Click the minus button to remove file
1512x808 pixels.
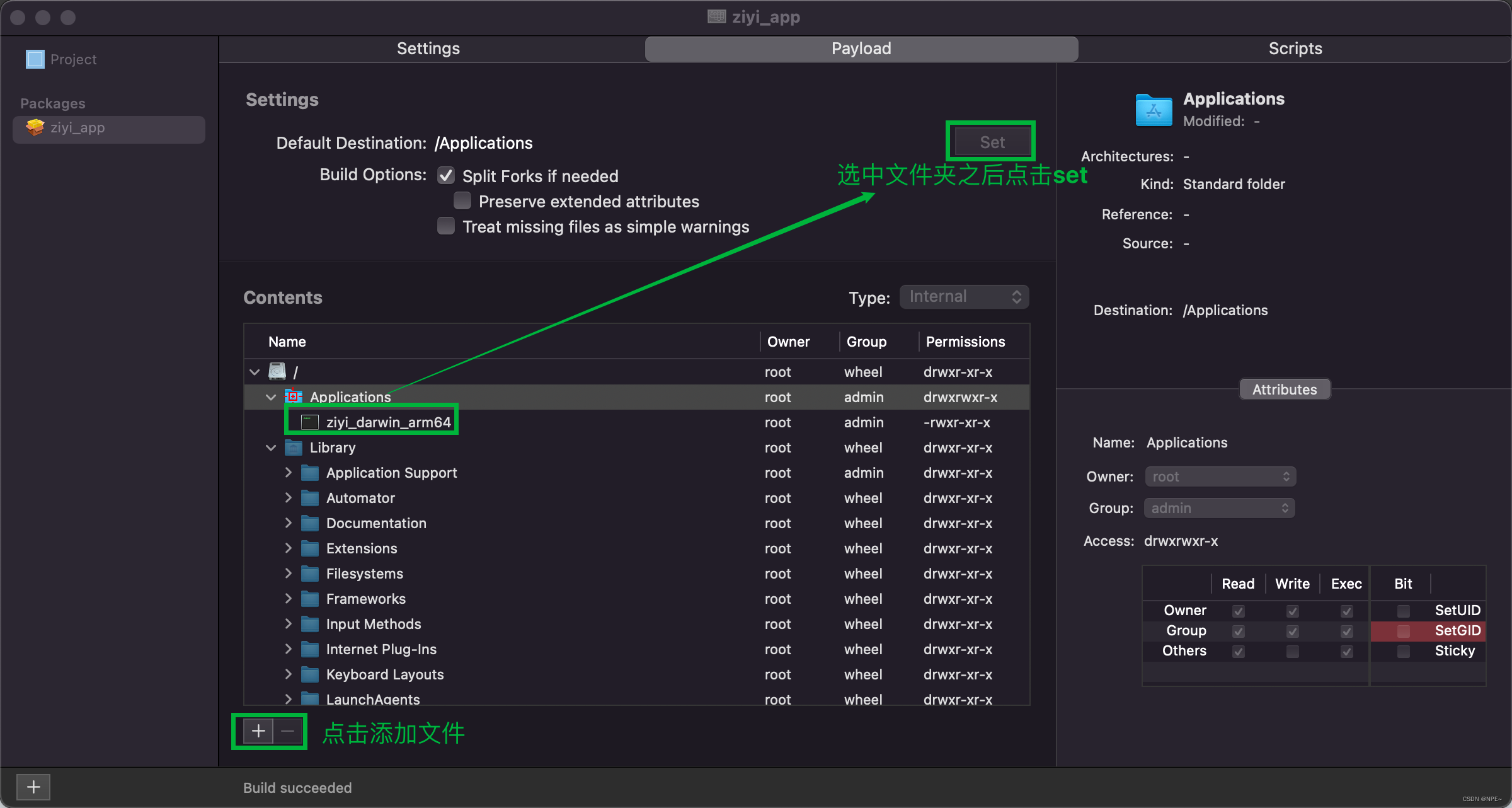pos(288,731)
